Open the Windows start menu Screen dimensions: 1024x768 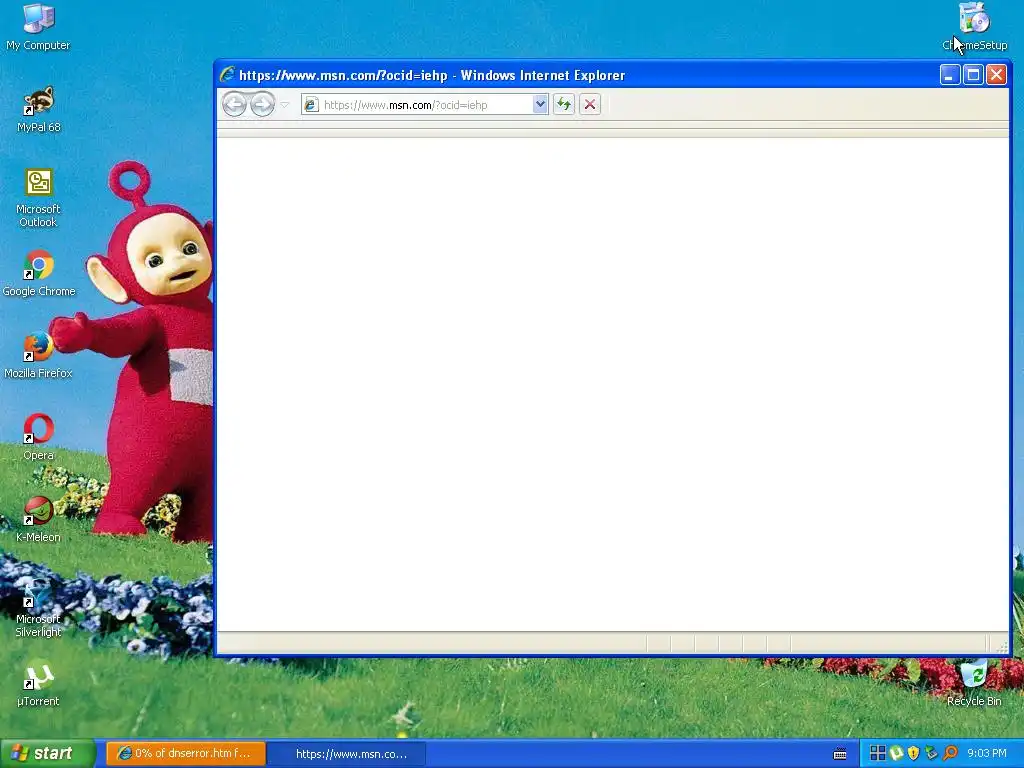(48, 753)
